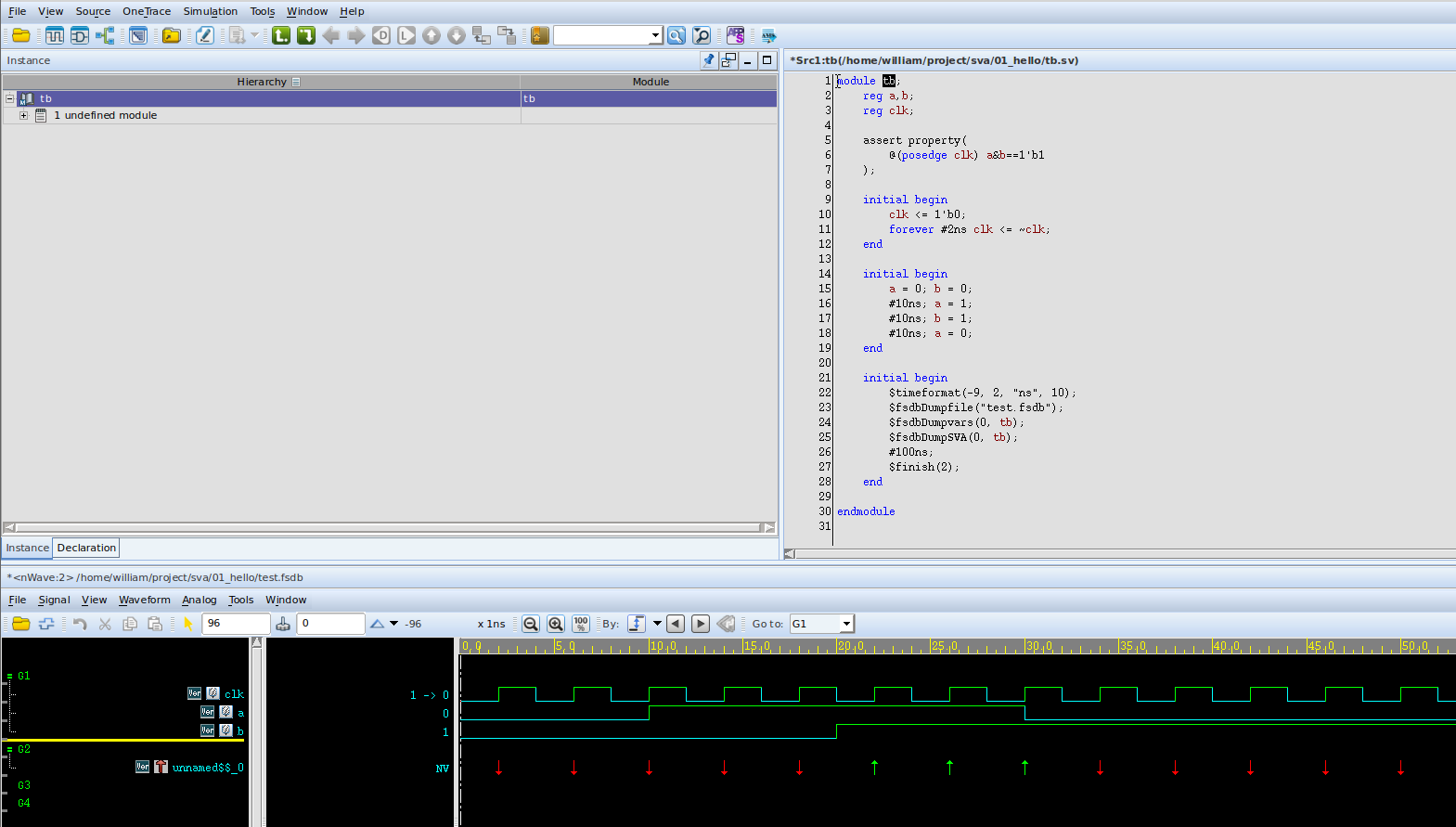Open the OneTrace menu
This screenshot has width=1456, height=827.
tap(147, 11)
